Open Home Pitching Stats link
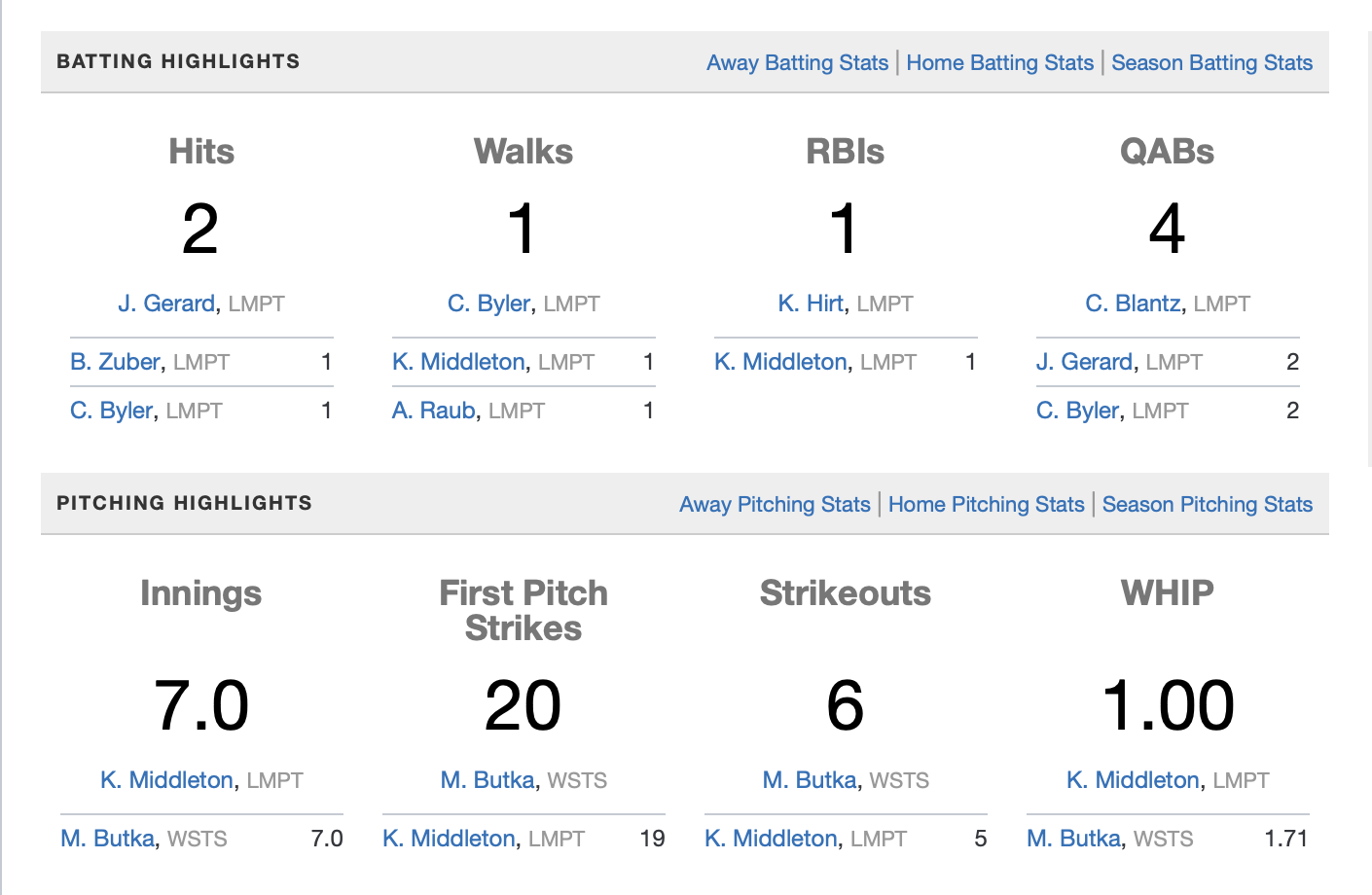The width and height of the screenshot is (1372, 895). coord(986,505)
